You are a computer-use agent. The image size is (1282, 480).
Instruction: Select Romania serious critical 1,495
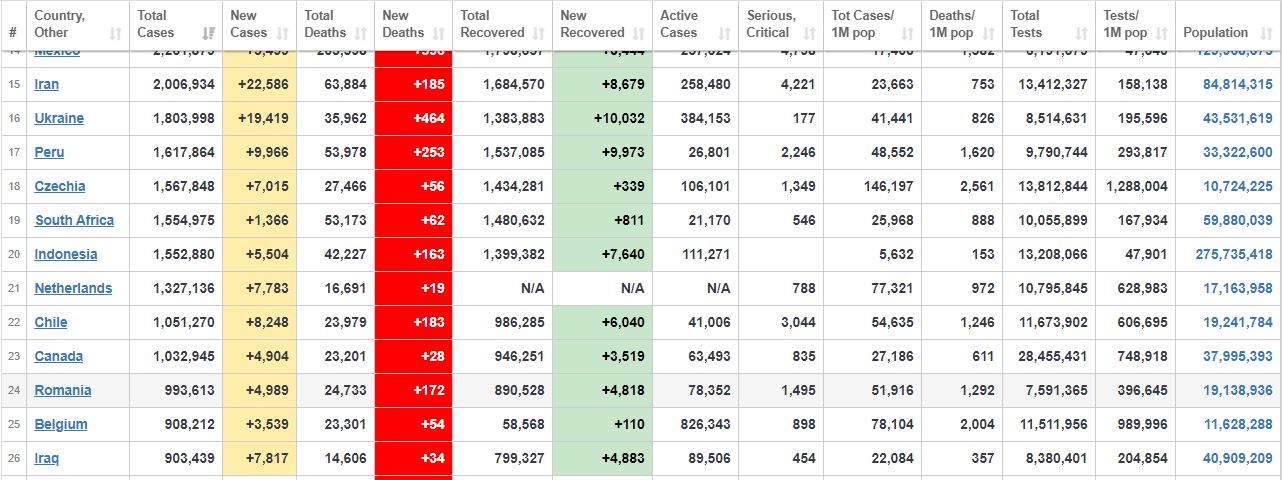tap(782, 390)
